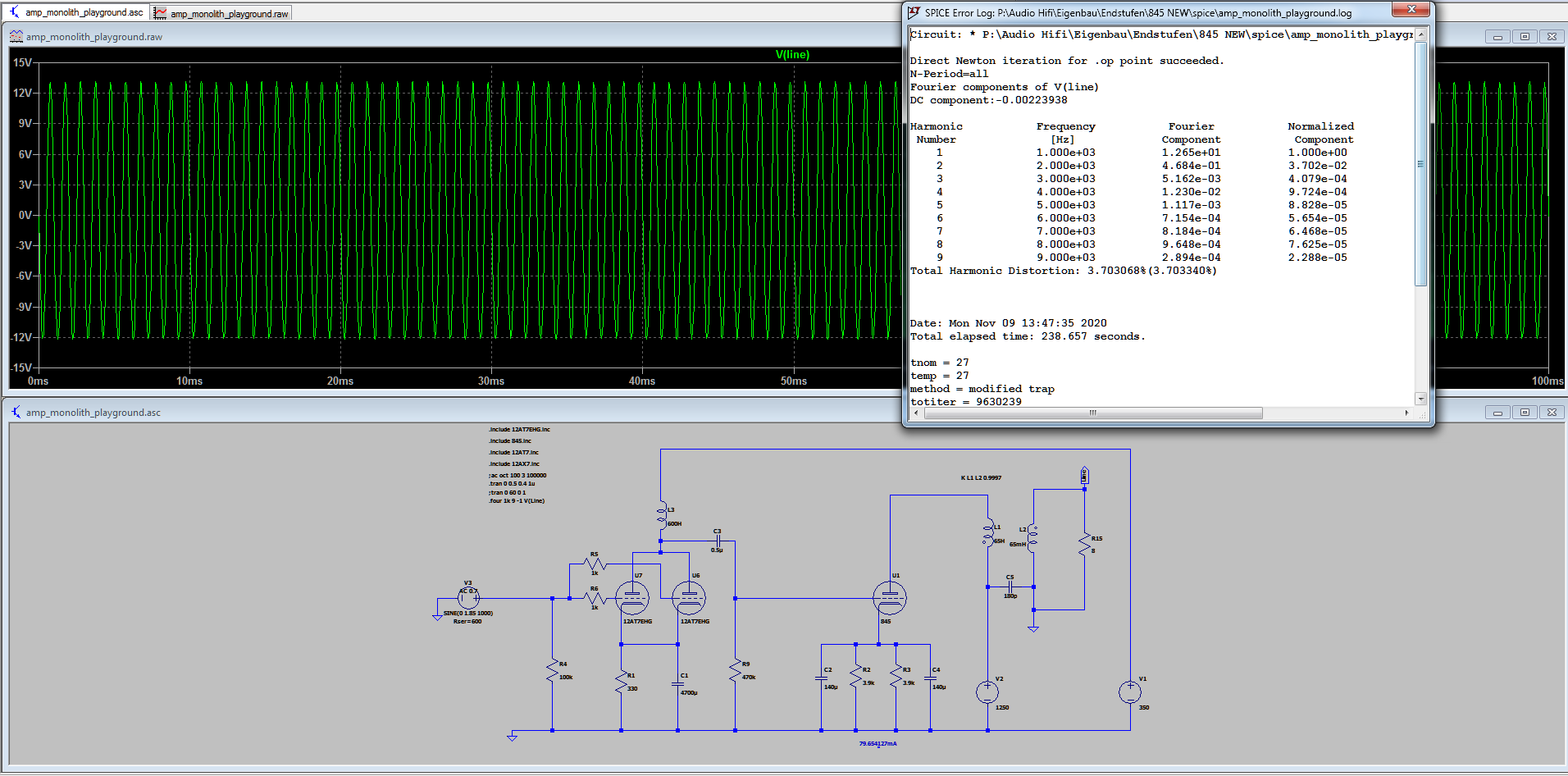Restore the waveform pane window
This screenshot has height=776, width=1568.
(x=1525, y=37)
